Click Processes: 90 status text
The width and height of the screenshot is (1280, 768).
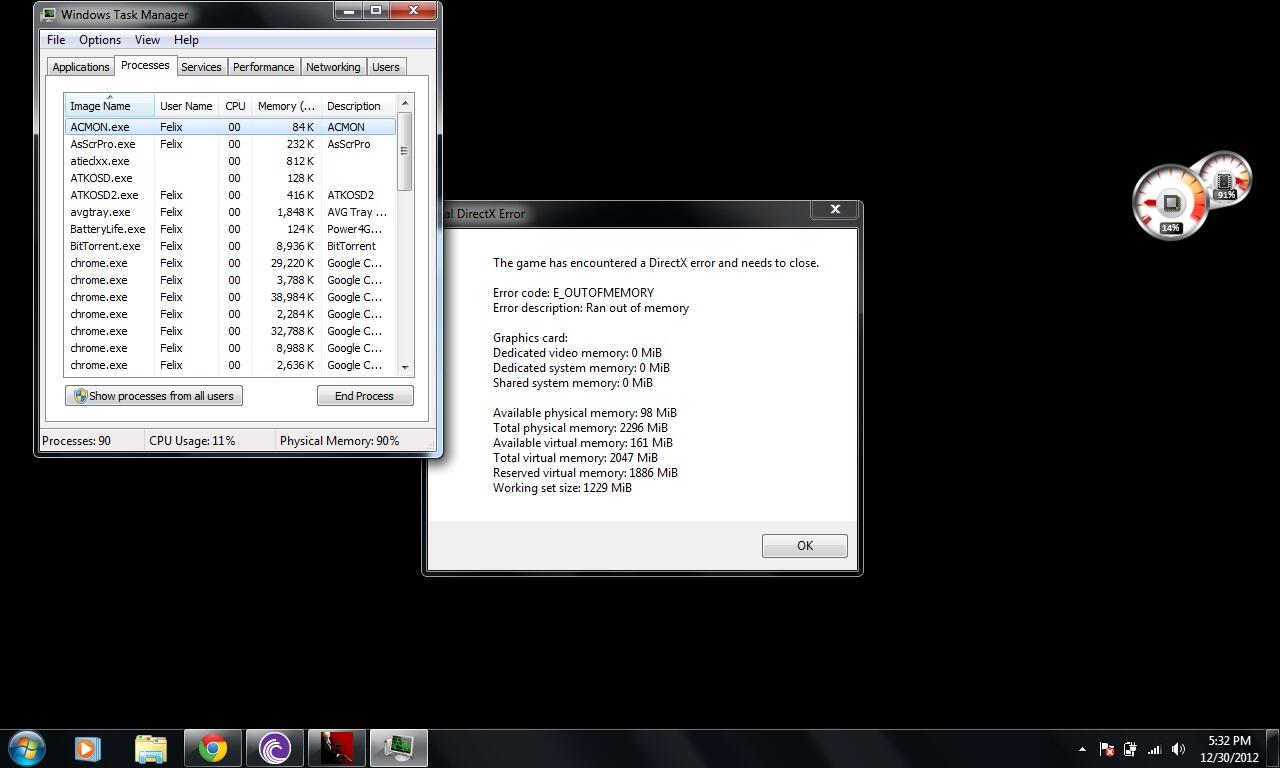point(76,441)
